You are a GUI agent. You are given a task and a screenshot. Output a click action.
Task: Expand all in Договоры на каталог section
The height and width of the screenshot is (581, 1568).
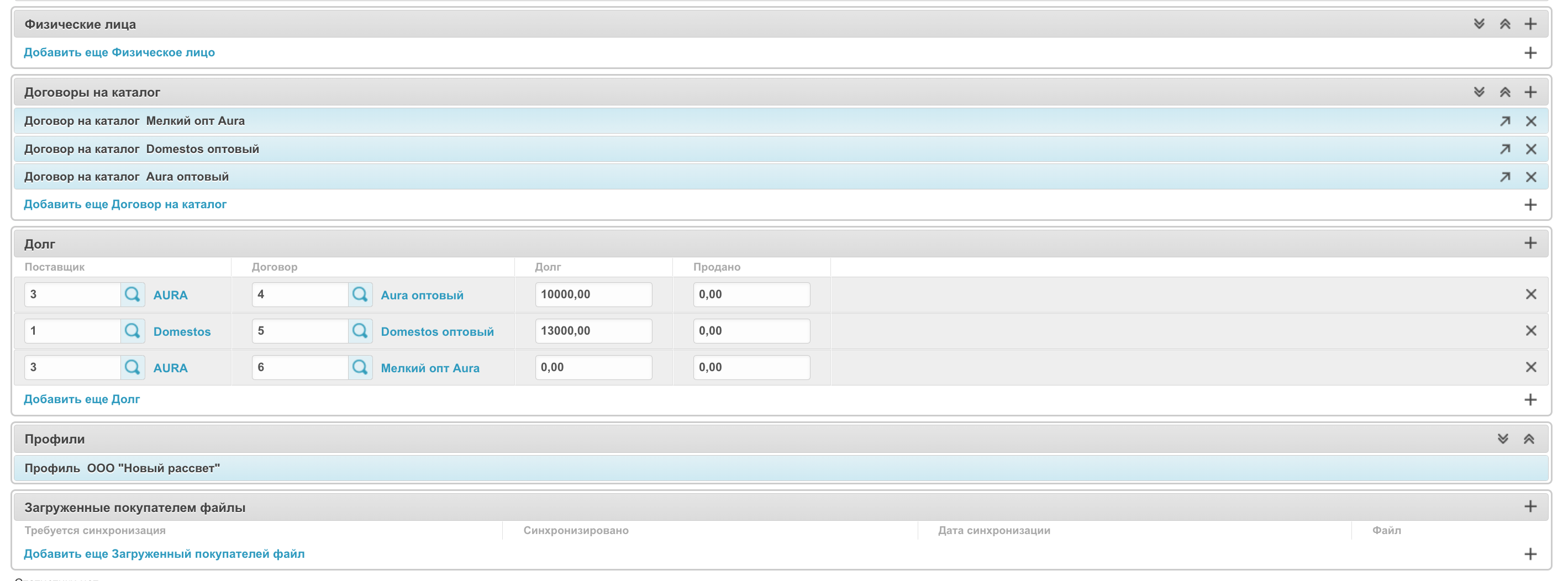point(1478,92)
